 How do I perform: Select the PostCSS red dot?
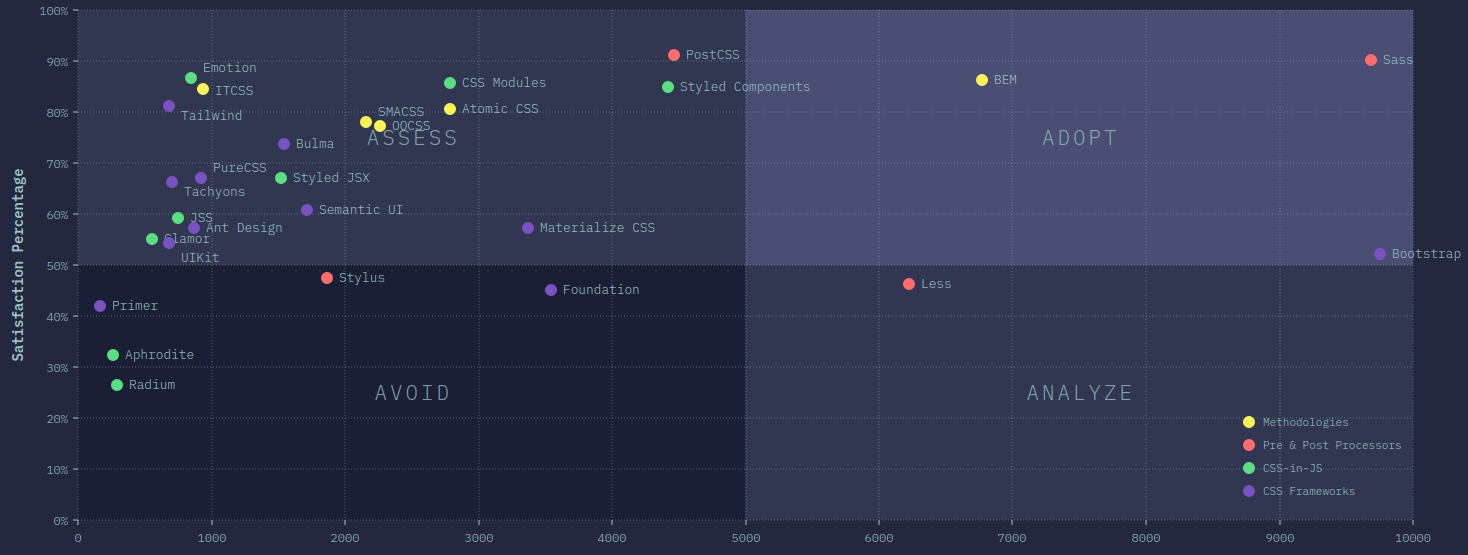click(x=674, y=55)
